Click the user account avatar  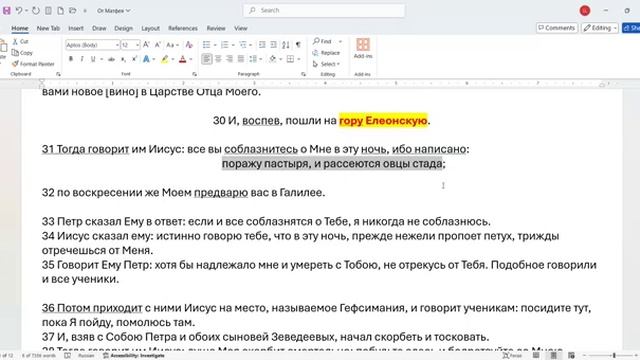click(x=584, y=11)
